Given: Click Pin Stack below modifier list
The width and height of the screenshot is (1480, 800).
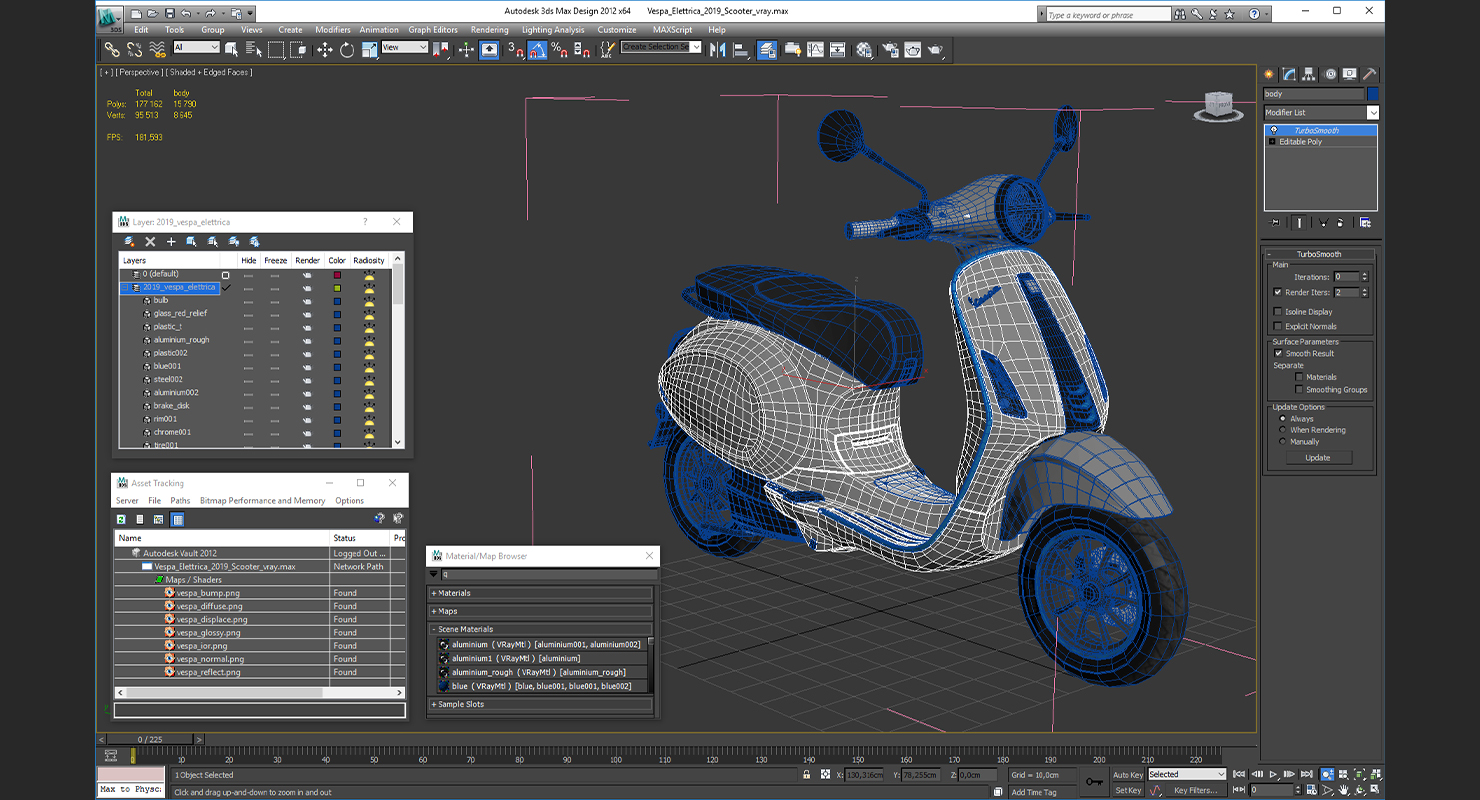Looking at the screenshot, I should click(x=1275, y=223).
